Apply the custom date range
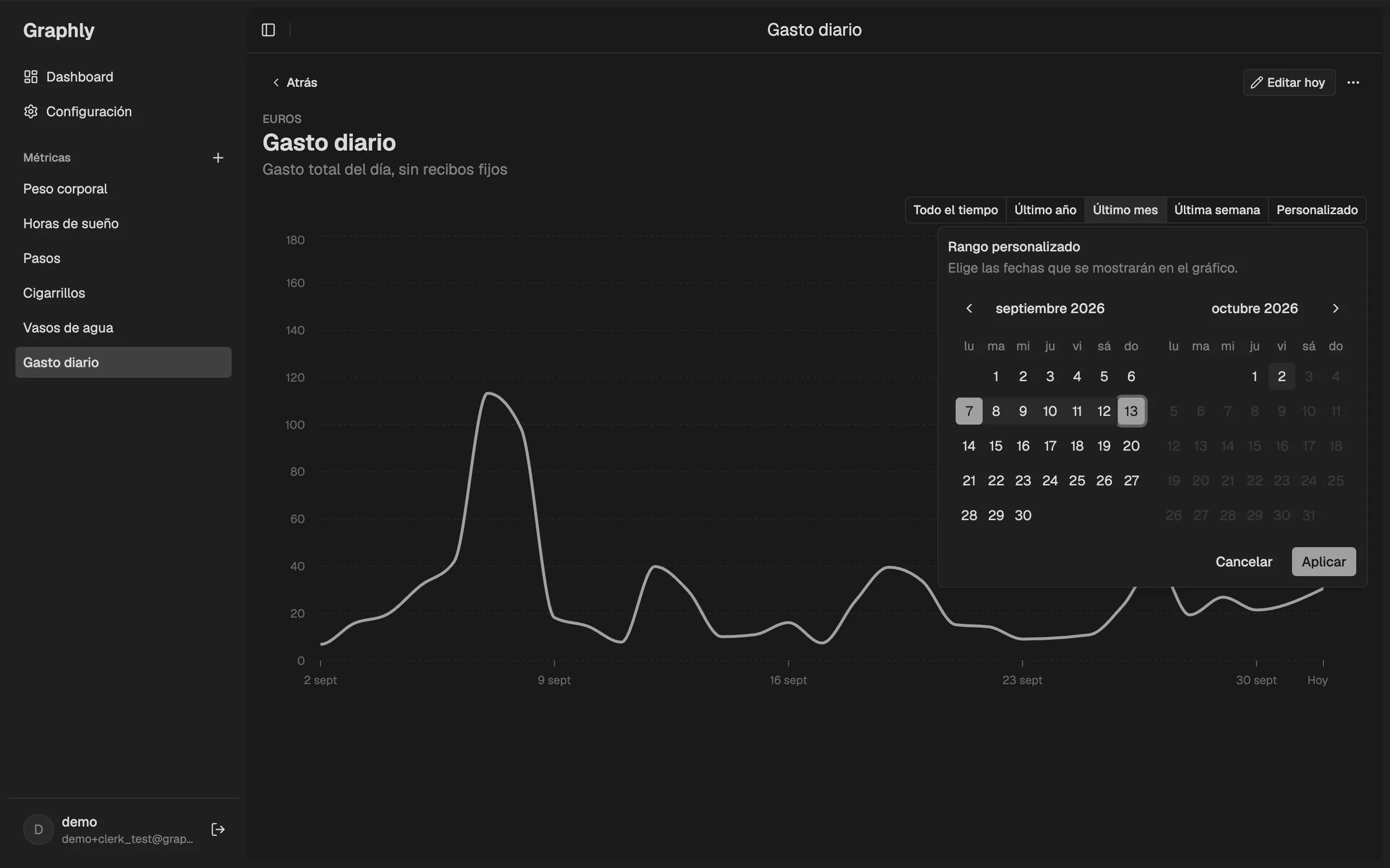Viewport: 1390px width, 868px height. [x=1323, y=561]
